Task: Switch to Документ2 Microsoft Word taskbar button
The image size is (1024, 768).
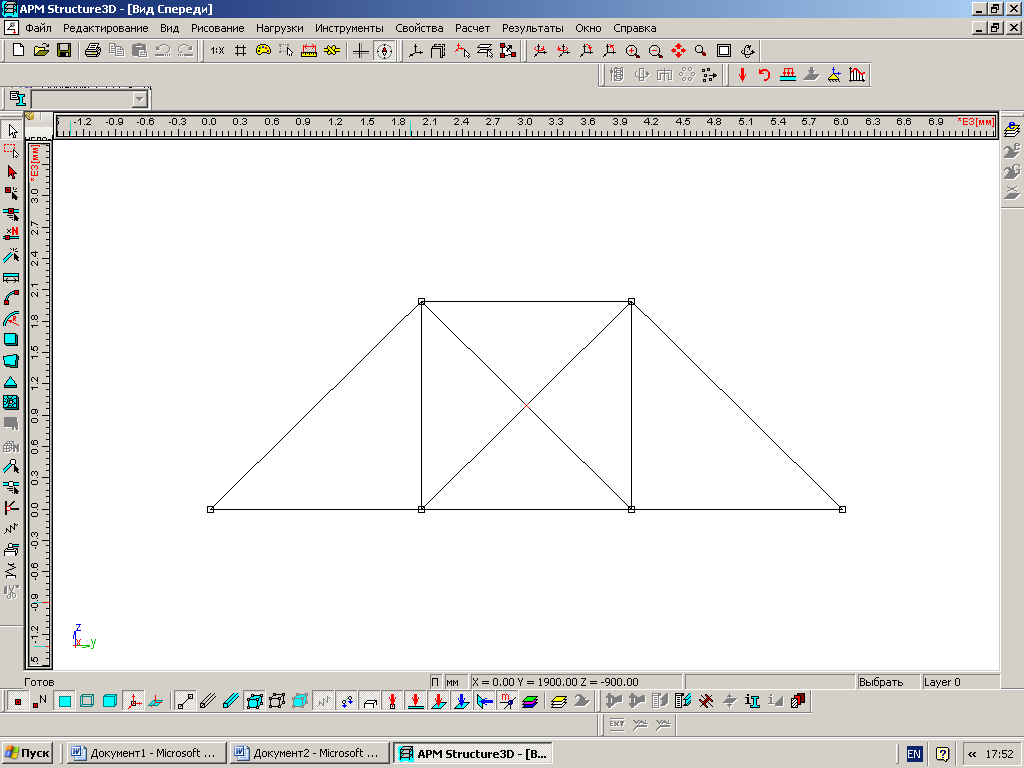Action: click(x=308, y=753)
